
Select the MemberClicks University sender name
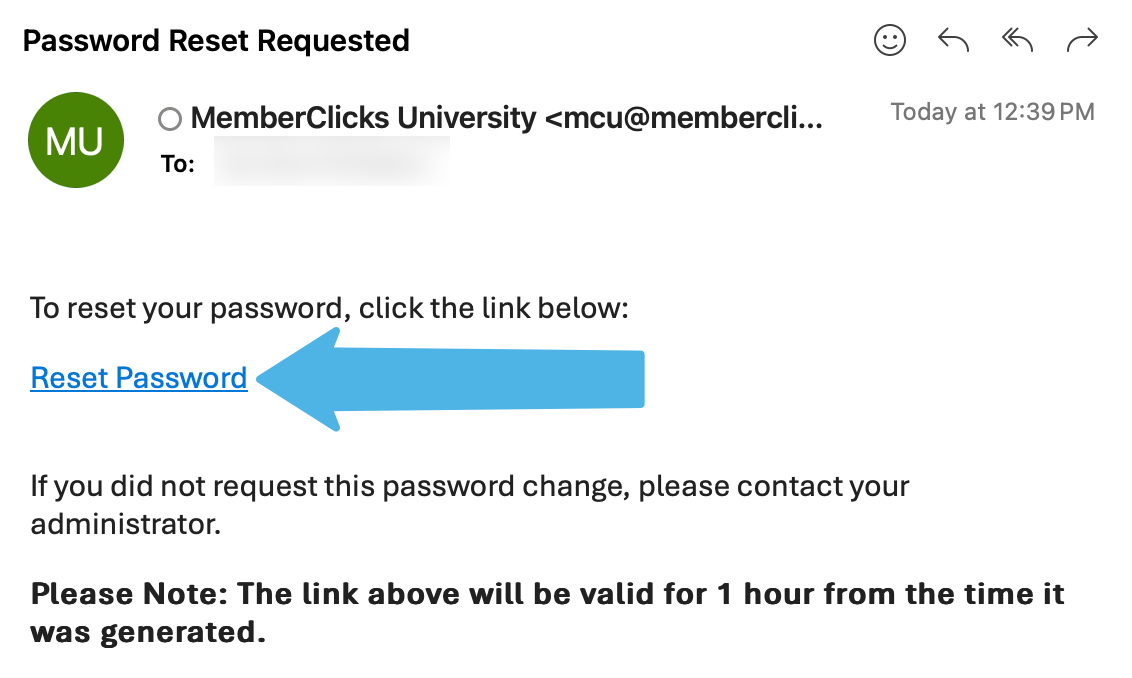click(x=363, y=118)
